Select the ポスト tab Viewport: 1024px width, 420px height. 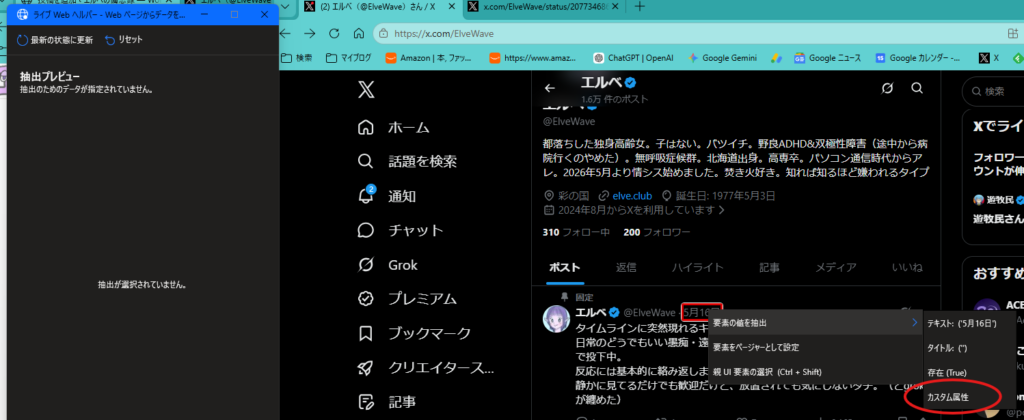(x=565, y=267)
